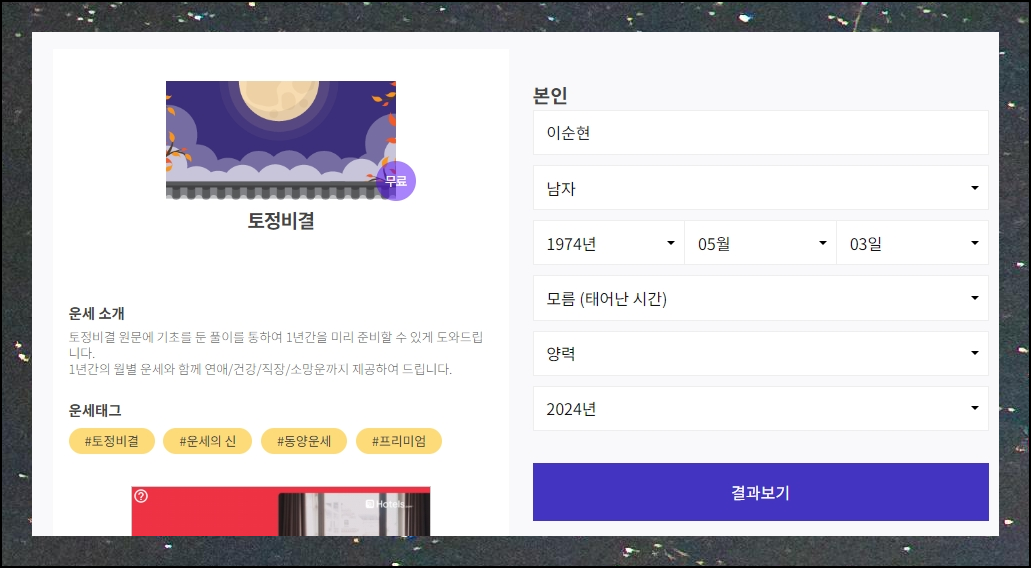Select the #동양운세 tag

304,441
